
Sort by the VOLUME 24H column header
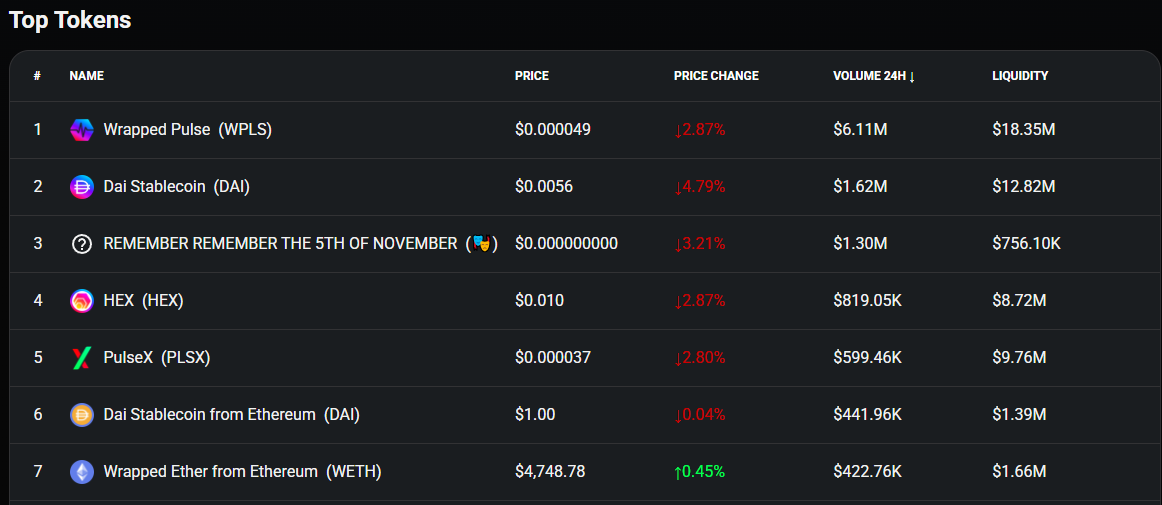click(x=874, y=76)
